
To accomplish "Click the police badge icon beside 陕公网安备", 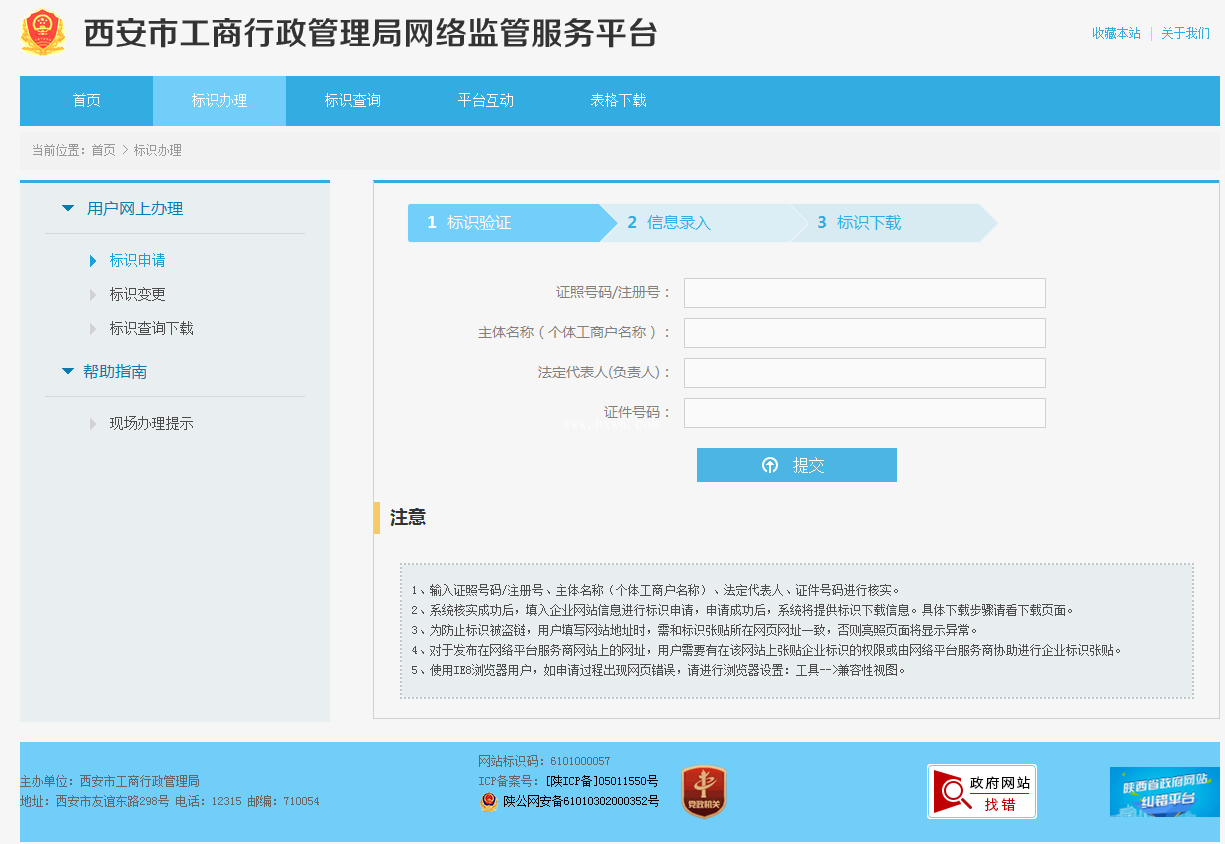I will (488, 801).
